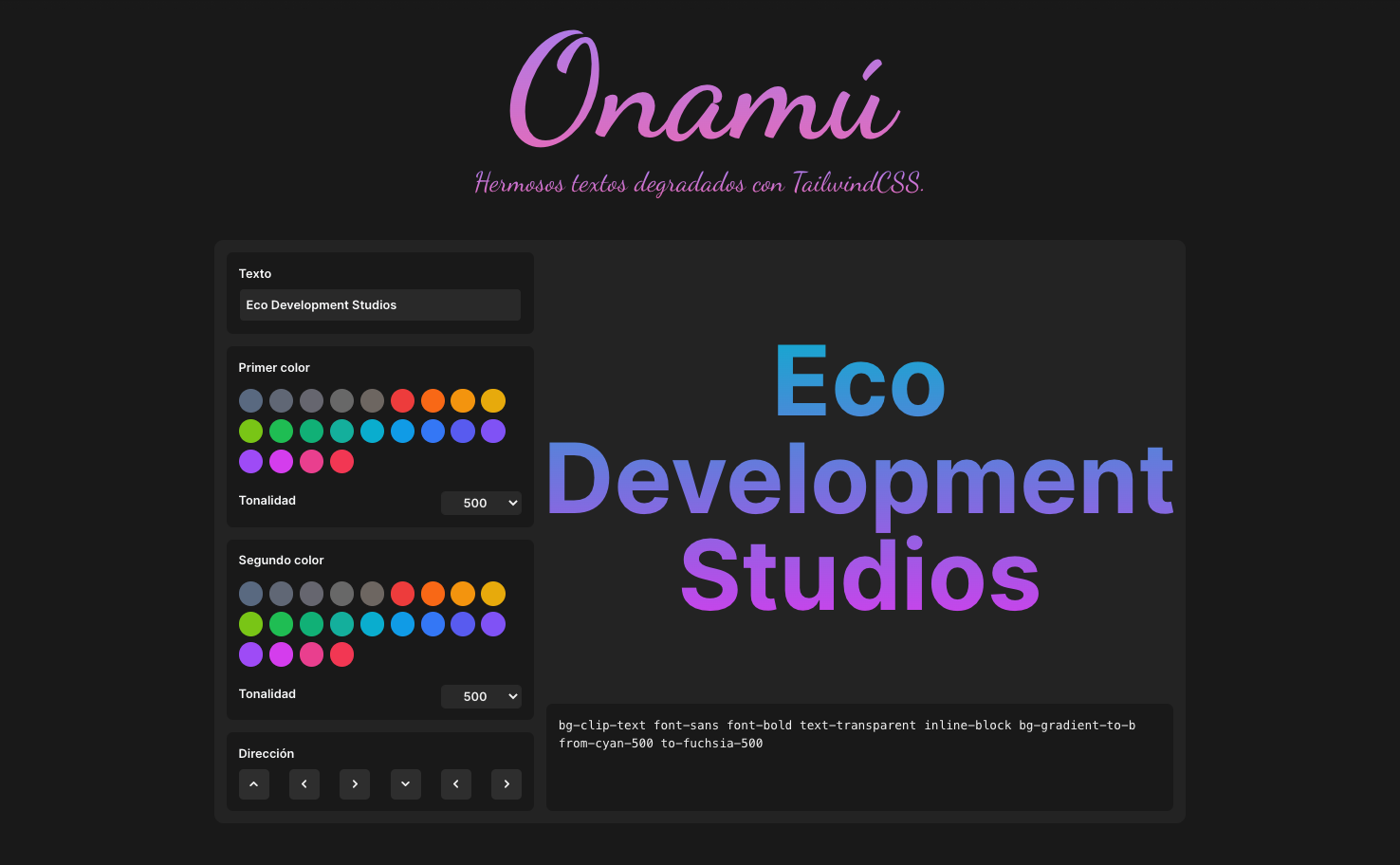Pick emerald swatch in Primer color

pos(311,431)
